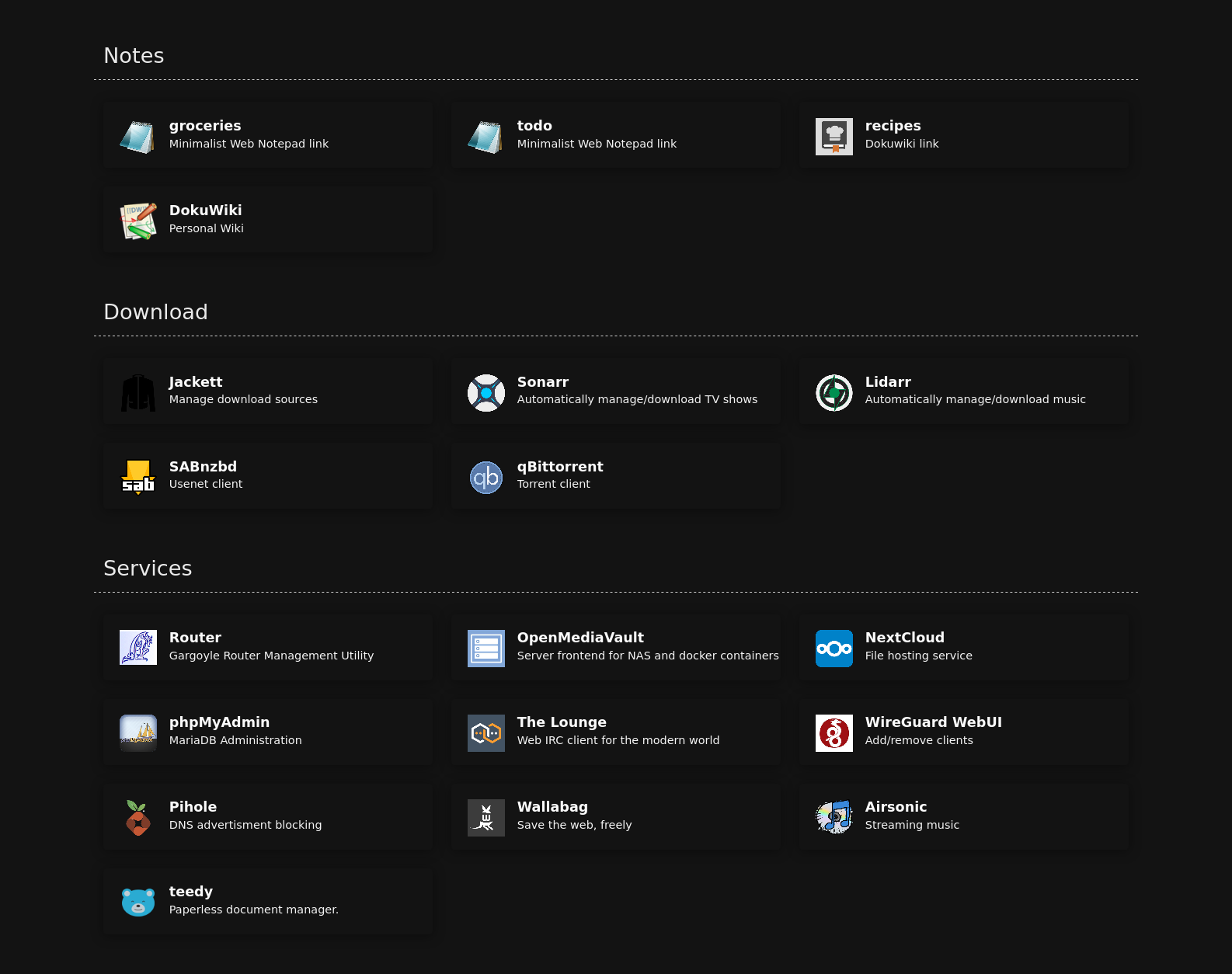Viewport: 1232px width, 974px height.
Task: Click the Wallabag kangaroo icon
Action: 486,818
